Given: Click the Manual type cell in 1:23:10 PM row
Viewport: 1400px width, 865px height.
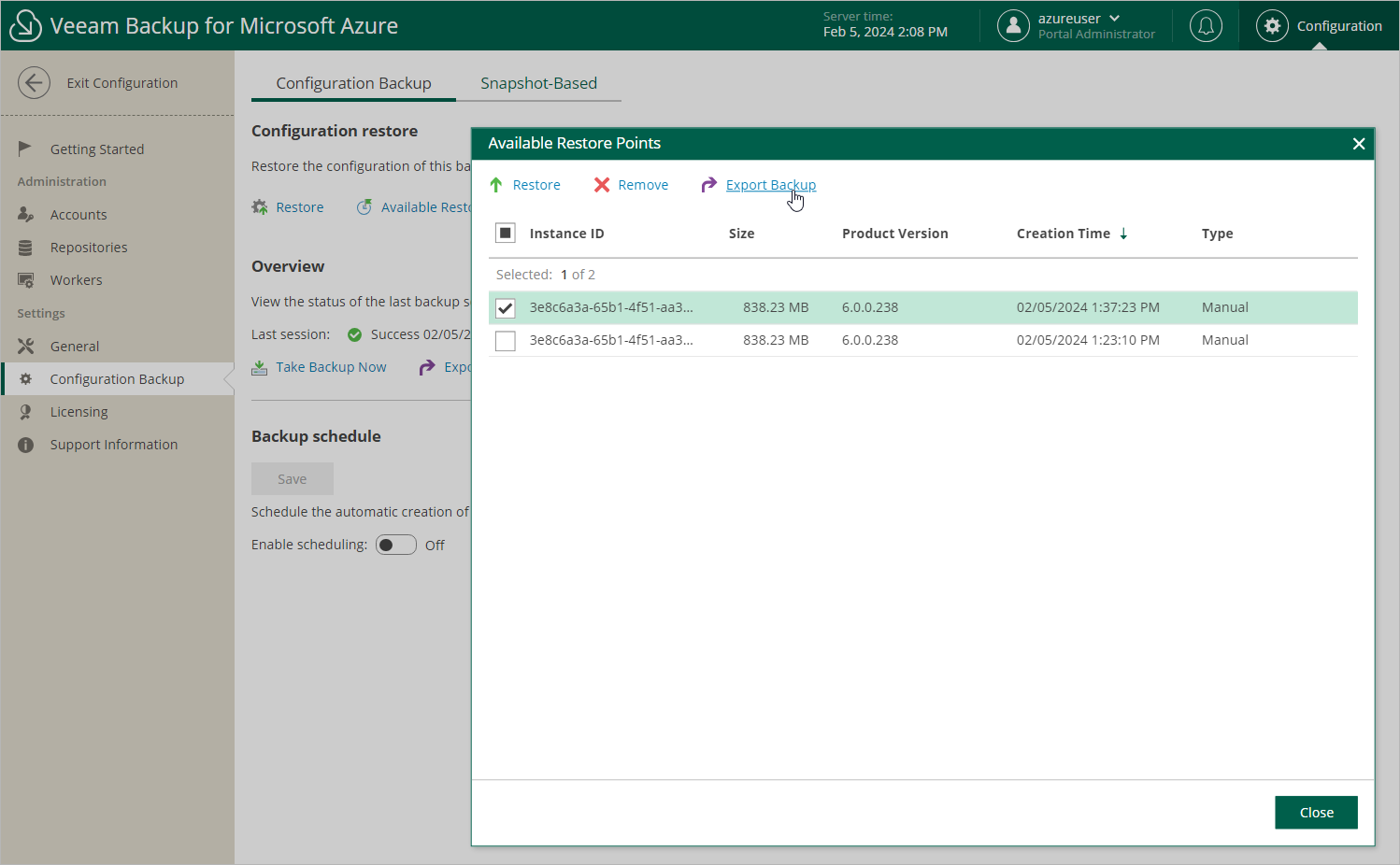Looking at the screenshot, I should 1224,340.
